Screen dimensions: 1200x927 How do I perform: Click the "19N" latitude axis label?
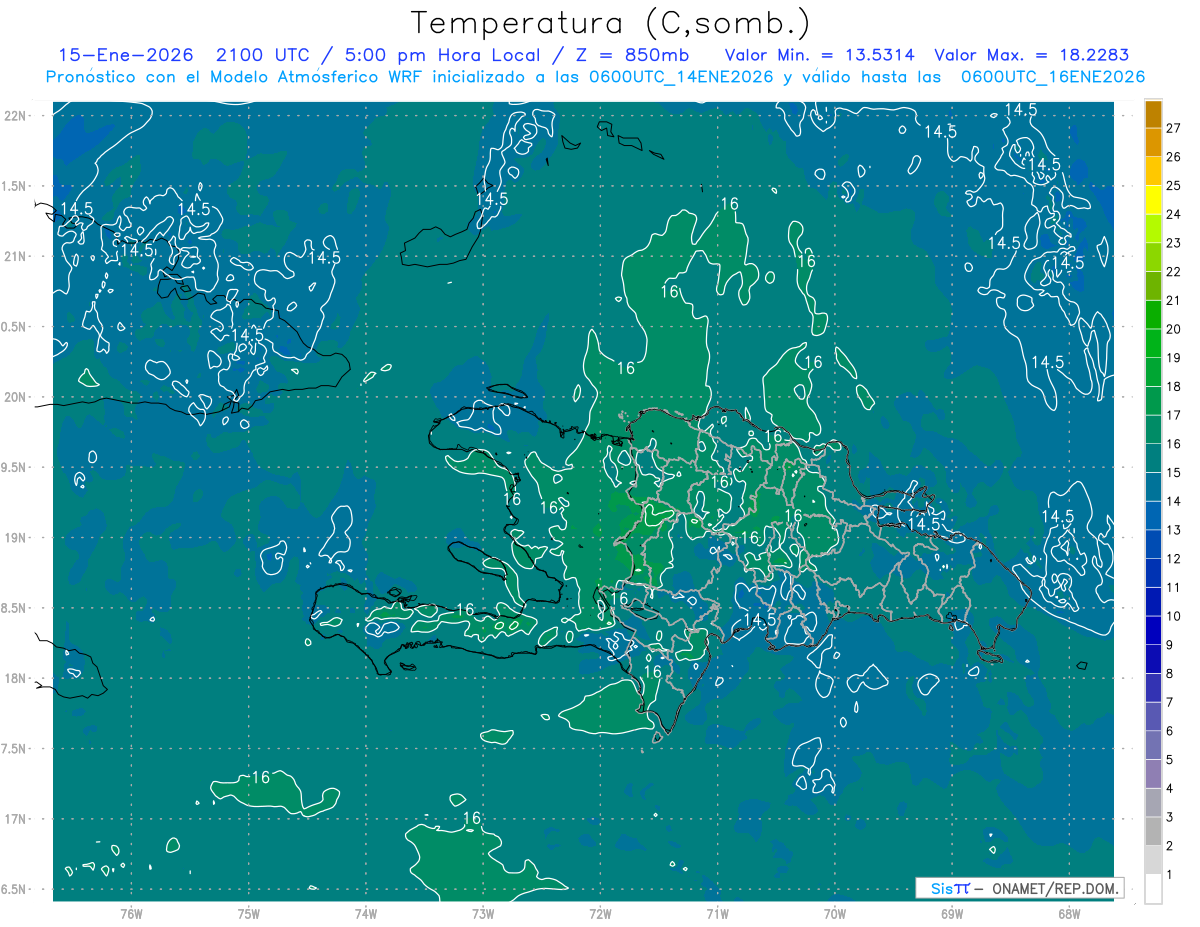[x=15, y=538]
